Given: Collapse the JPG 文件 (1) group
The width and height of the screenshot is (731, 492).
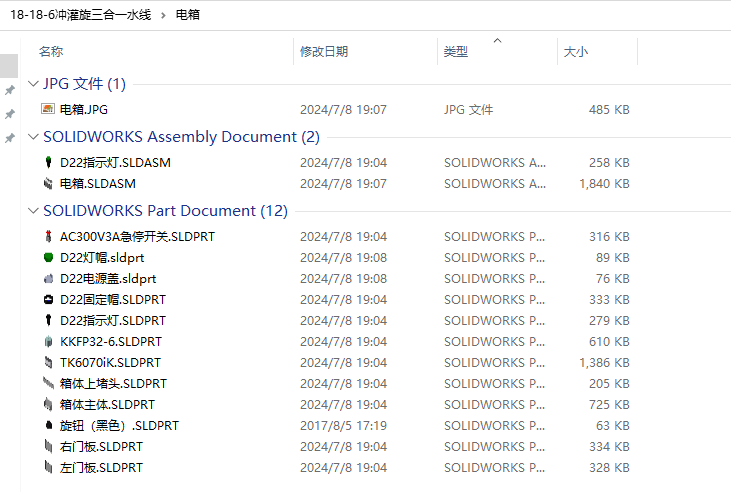Looking at the screenshot, I should pos(33,84).
